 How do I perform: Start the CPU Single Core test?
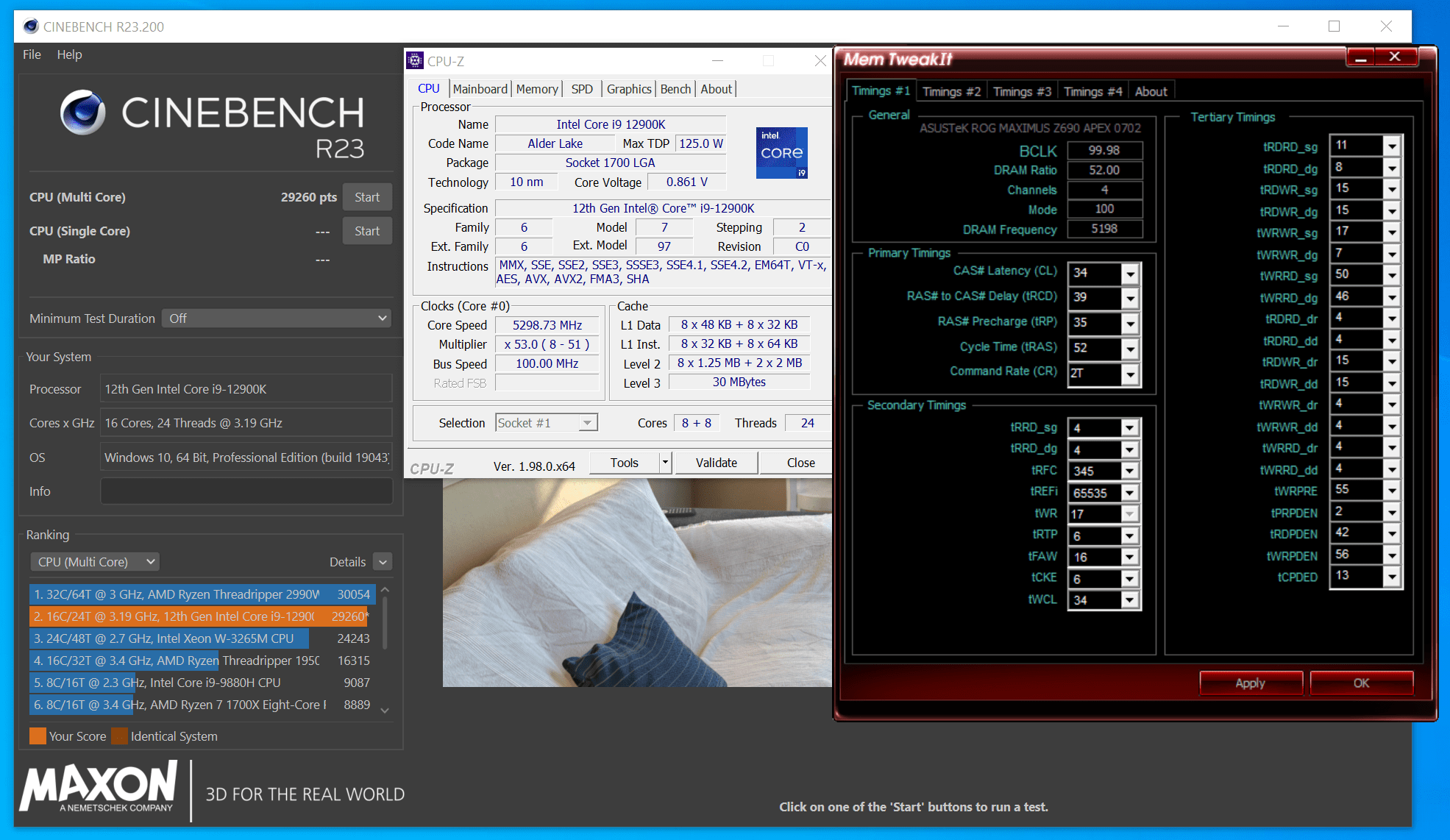367,231
